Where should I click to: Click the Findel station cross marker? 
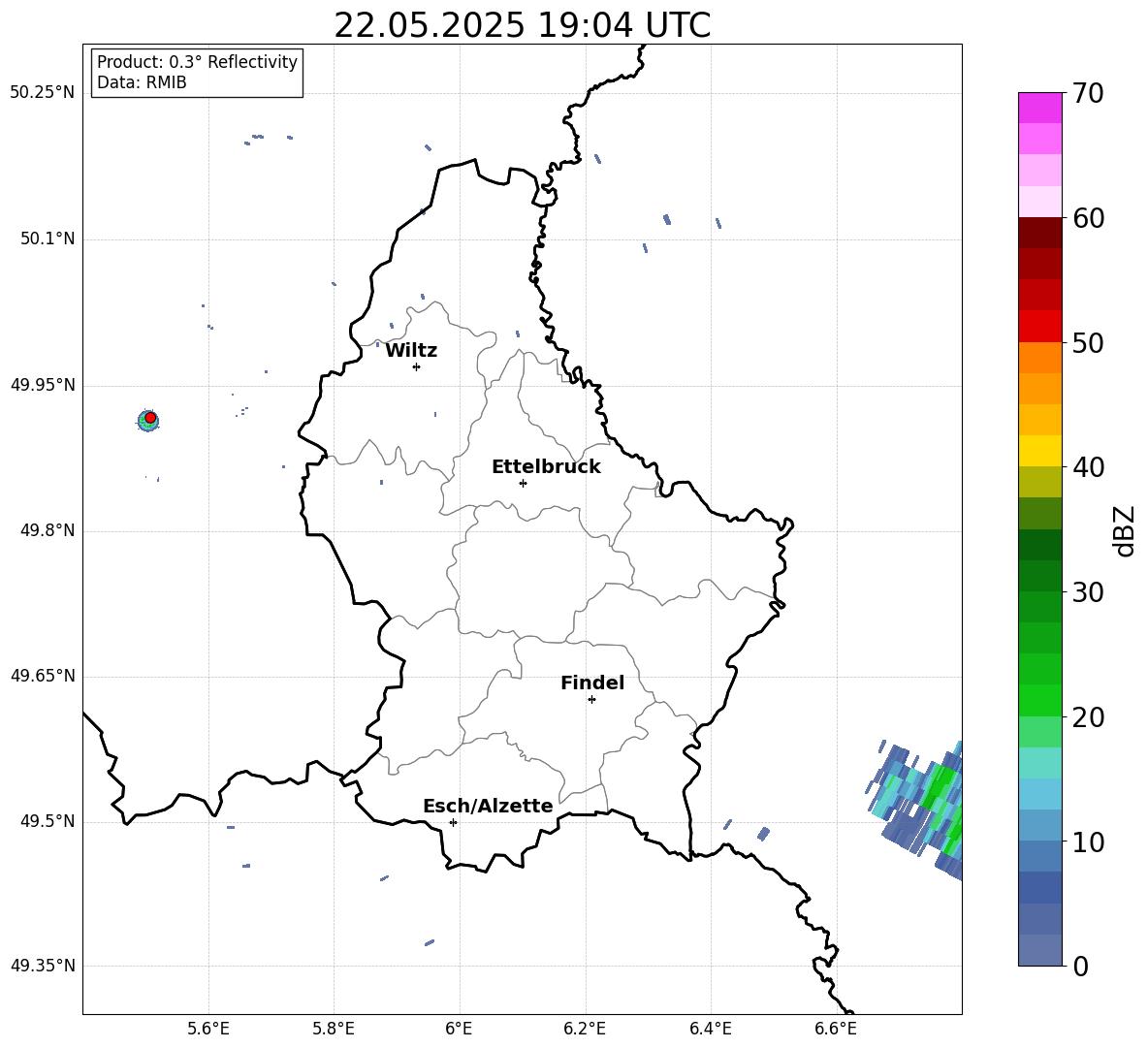pos(591,700)
